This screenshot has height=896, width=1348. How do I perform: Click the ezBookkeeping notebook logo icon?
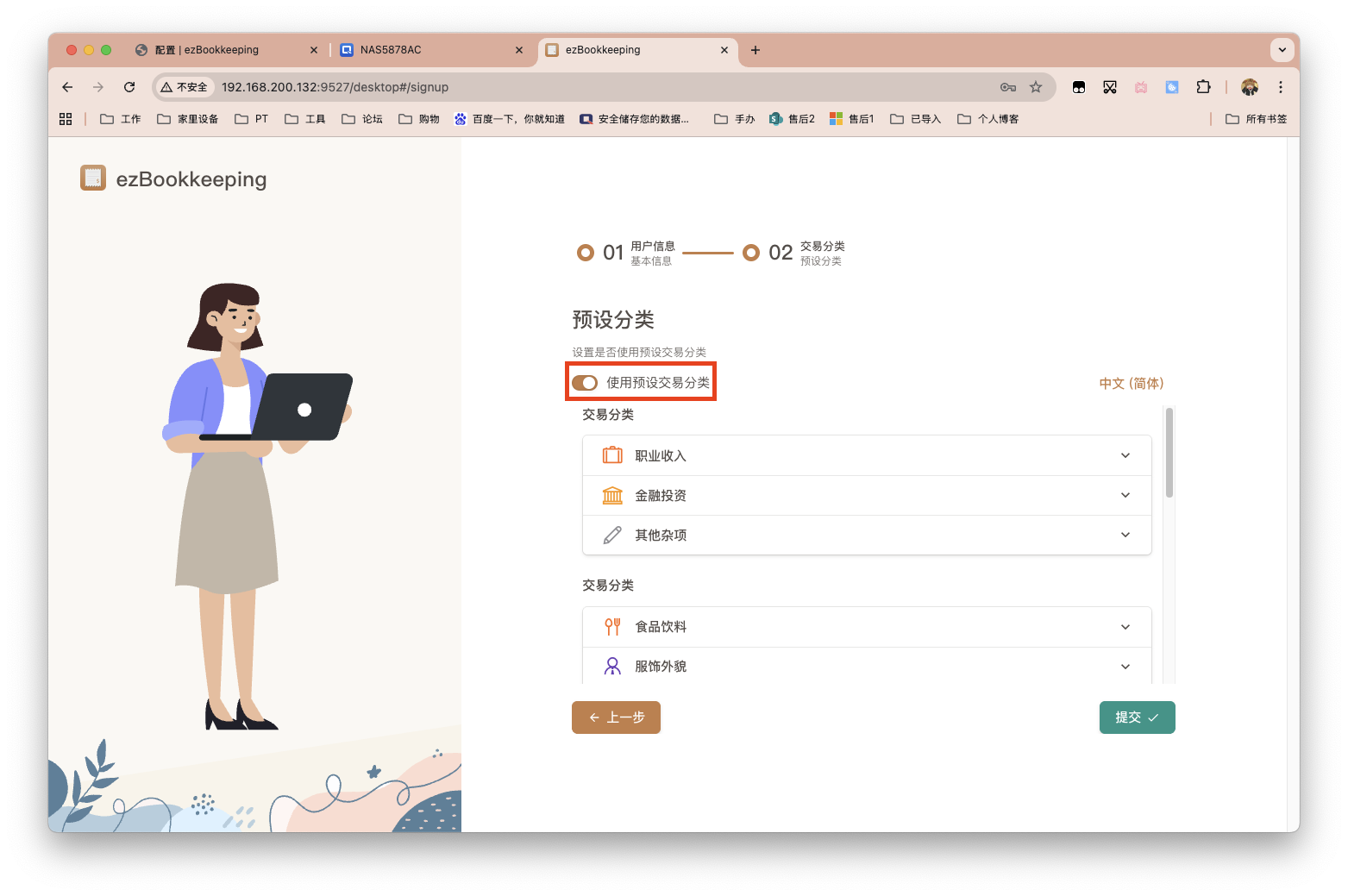92,179
